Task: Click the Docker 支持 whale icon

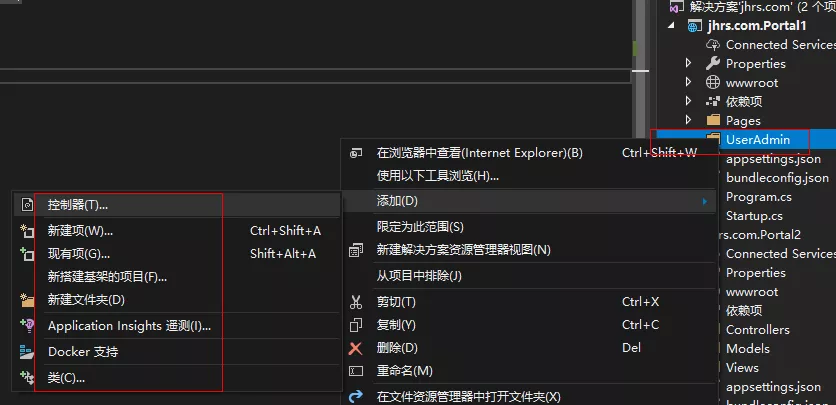Action: coord(27,352)
